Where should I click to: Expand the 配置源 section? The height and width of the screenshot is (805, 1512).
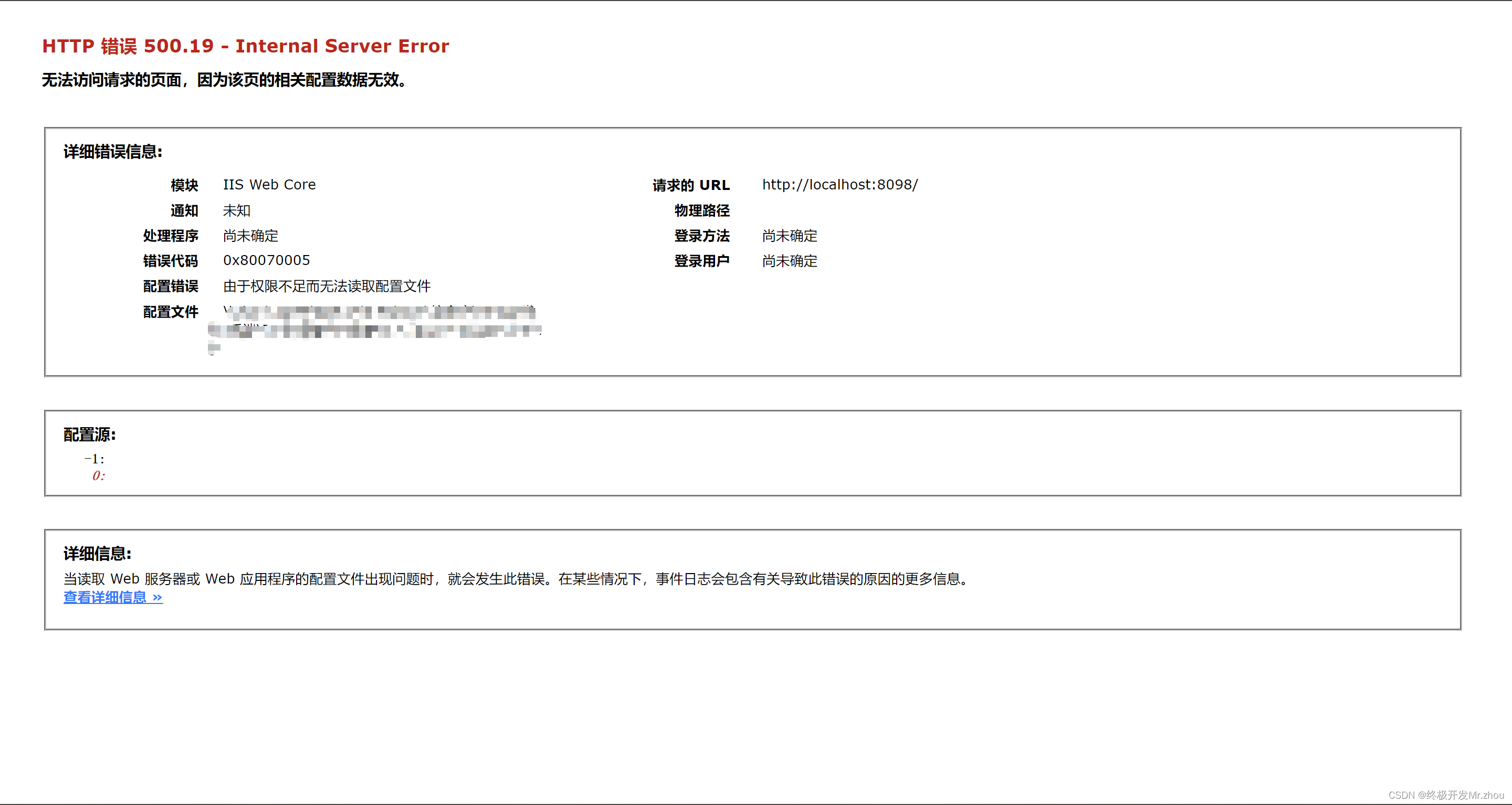(x=90, y=433)
